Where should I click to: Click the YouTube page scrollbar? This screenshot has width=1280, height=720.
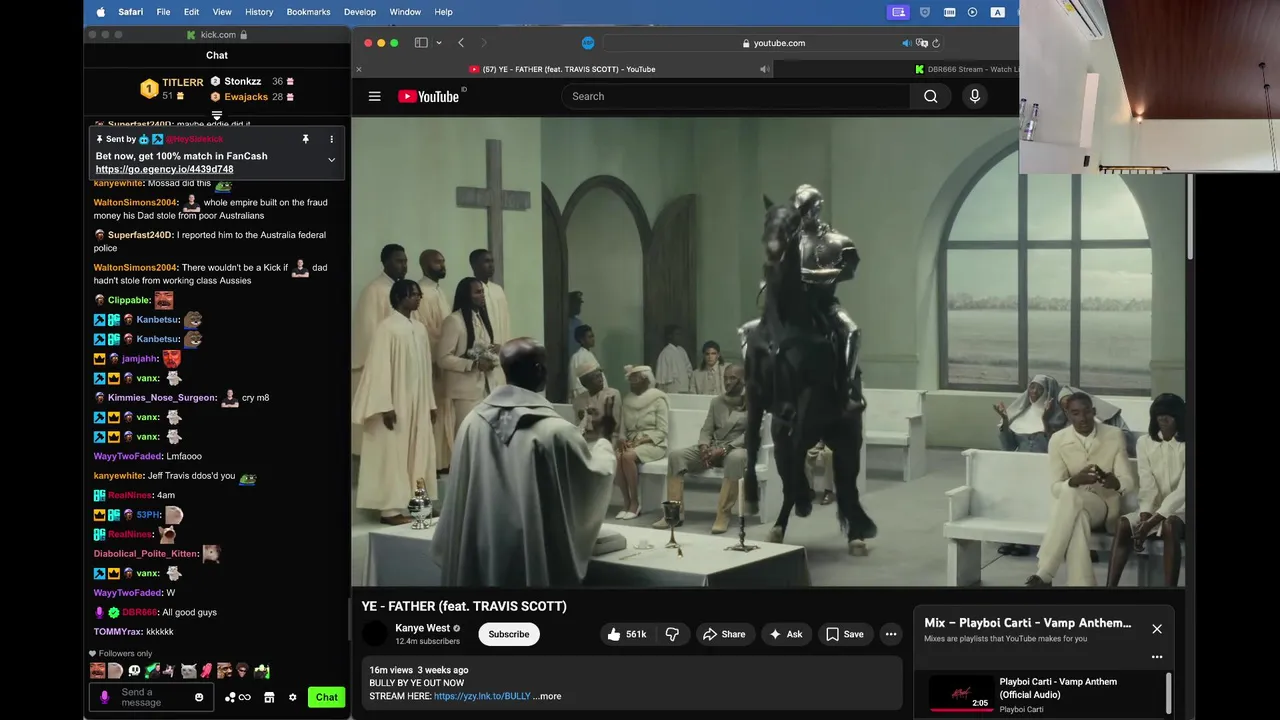(1189, 217)
